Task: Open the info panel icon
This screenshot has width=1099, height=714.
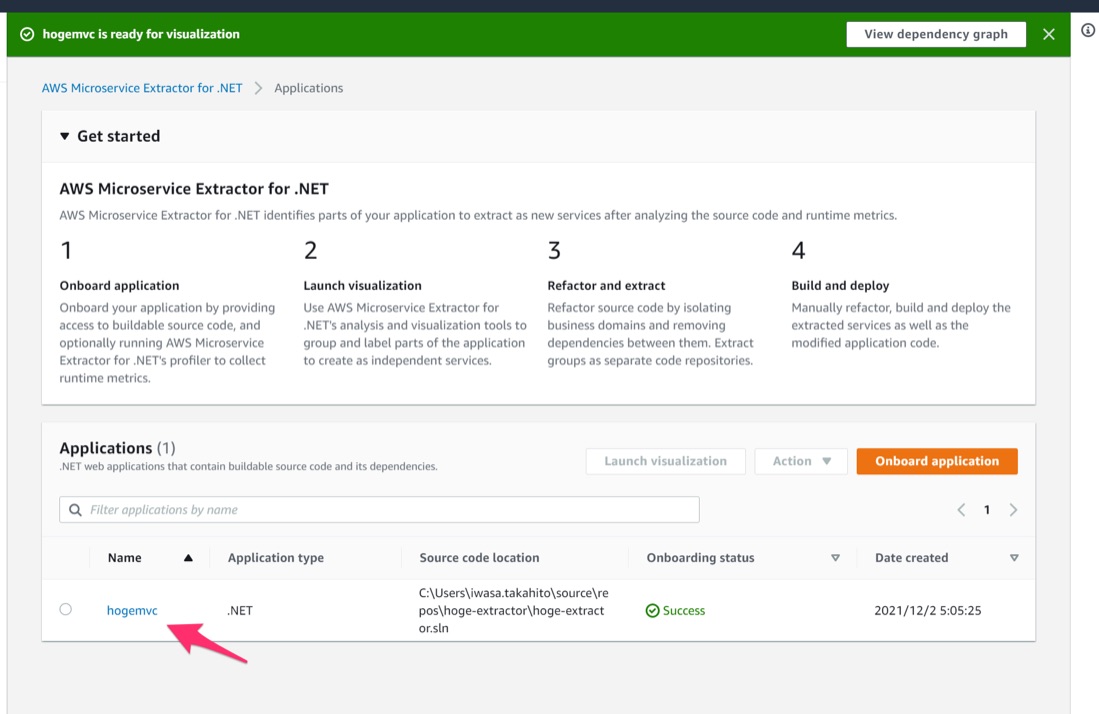Action: [1088, 31]
